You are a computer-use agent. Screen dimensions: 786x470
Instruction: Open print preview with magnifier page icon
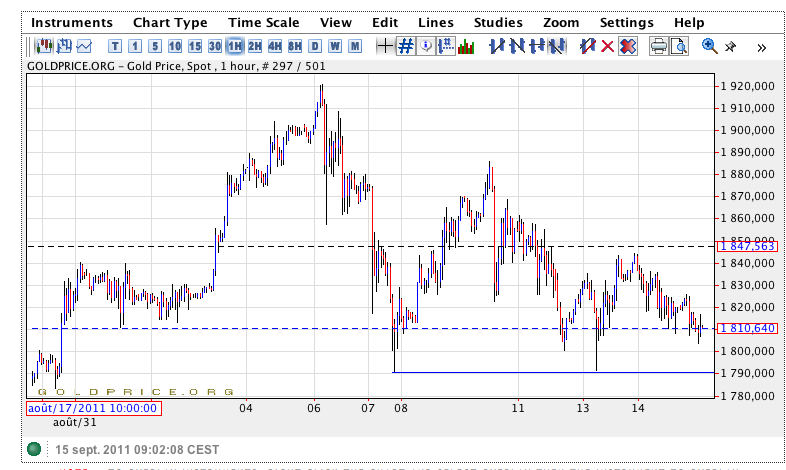point(679,46)
